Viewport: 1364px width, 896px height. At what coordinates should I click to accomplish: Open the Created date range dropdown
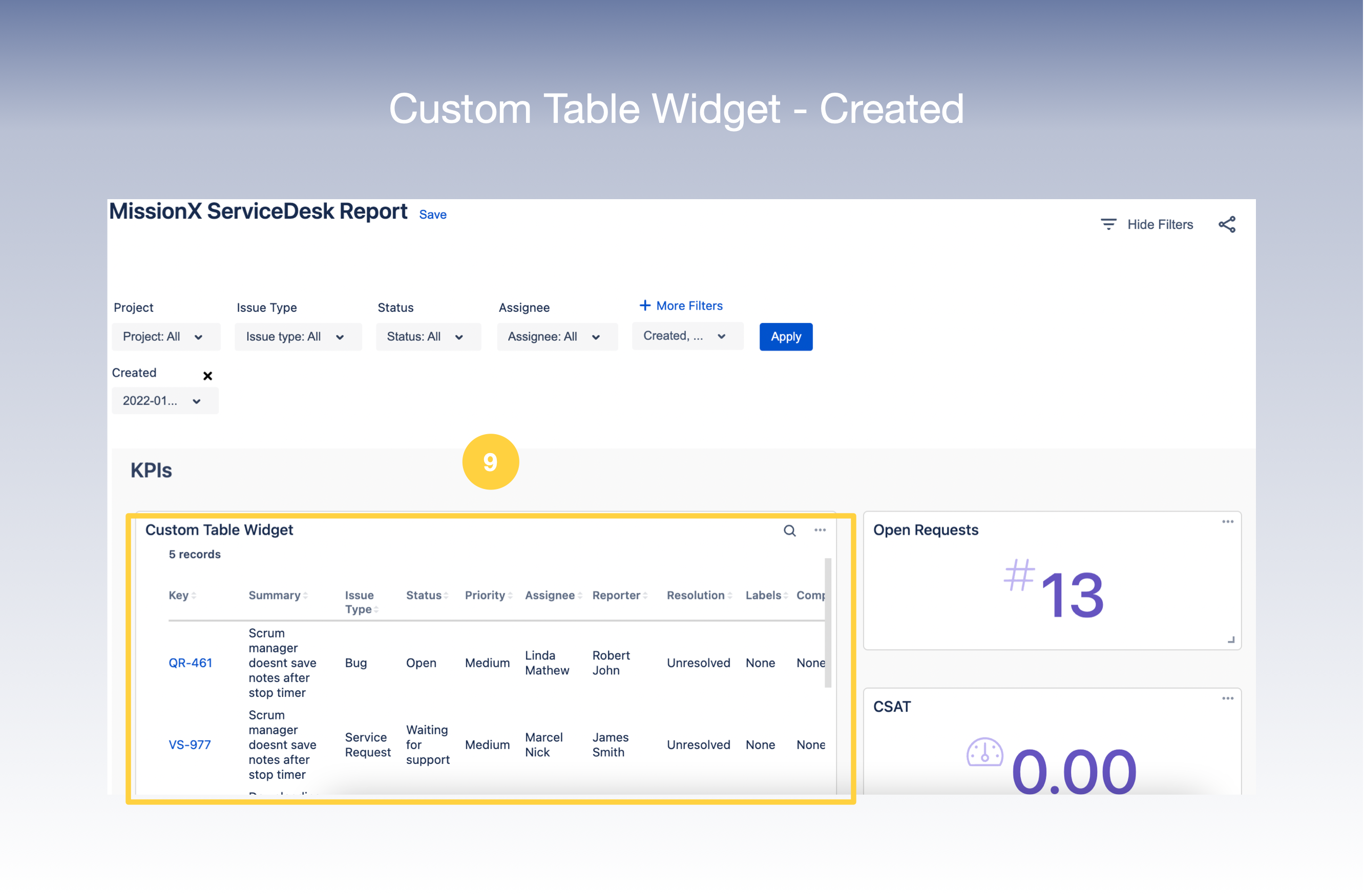[165, 400]
